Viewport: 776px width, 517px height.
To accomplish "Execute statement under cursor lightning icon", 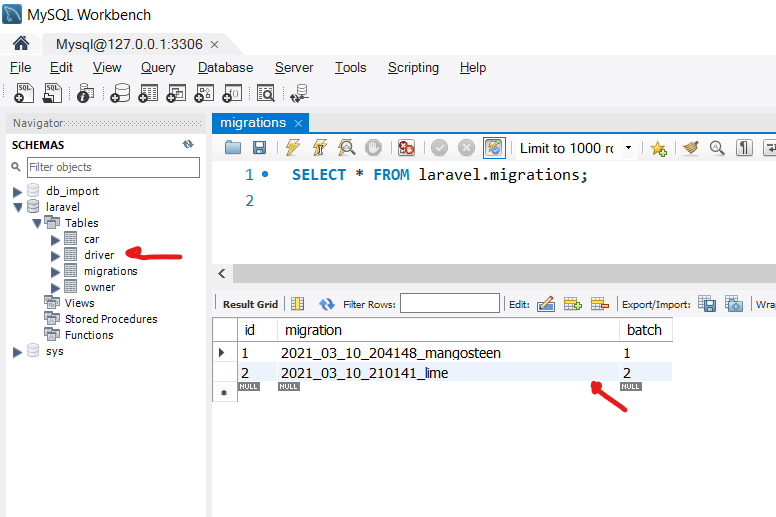I will click(320, 147).
